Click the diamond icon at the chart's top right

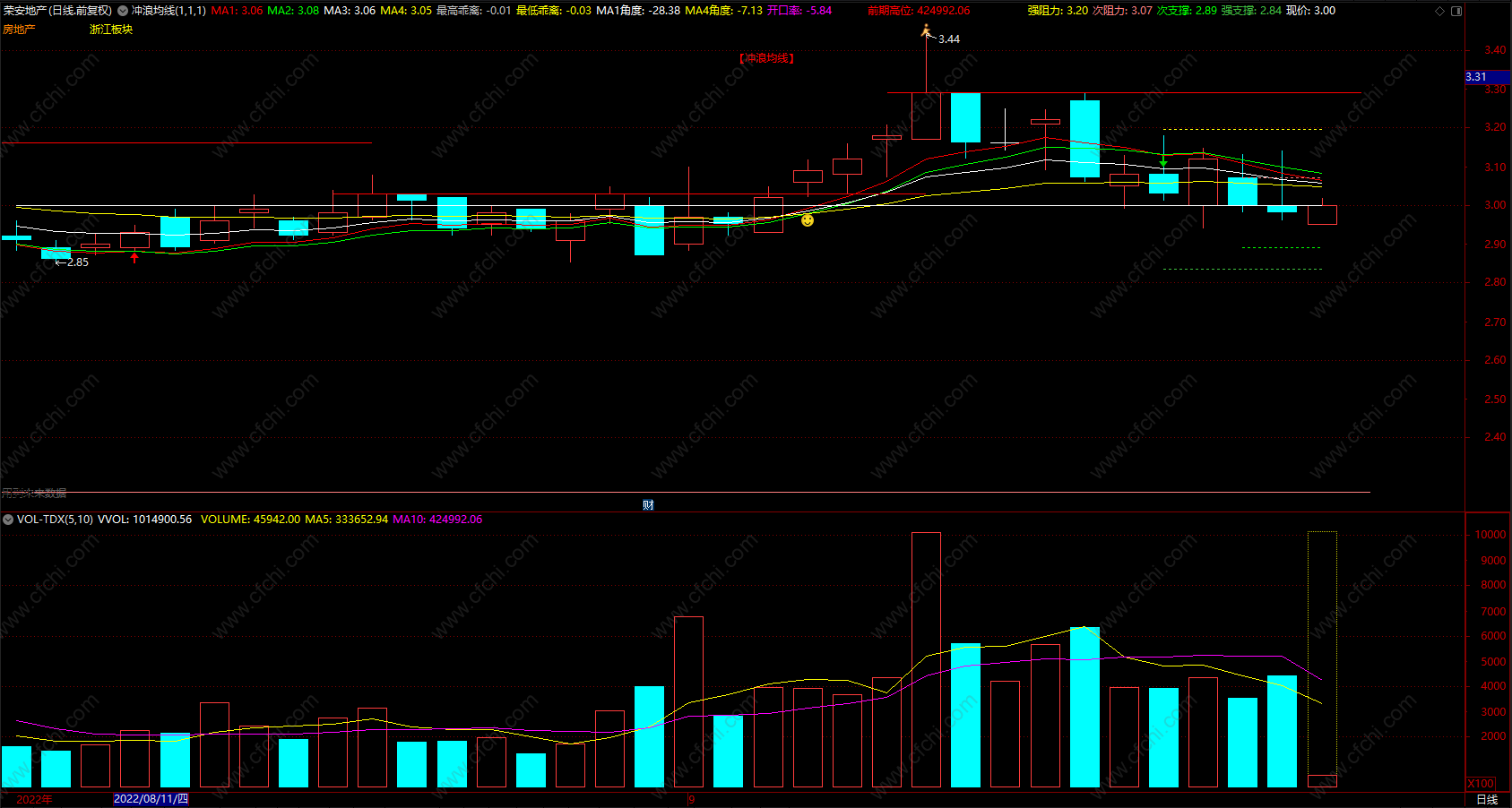[x=1439, y=11]
